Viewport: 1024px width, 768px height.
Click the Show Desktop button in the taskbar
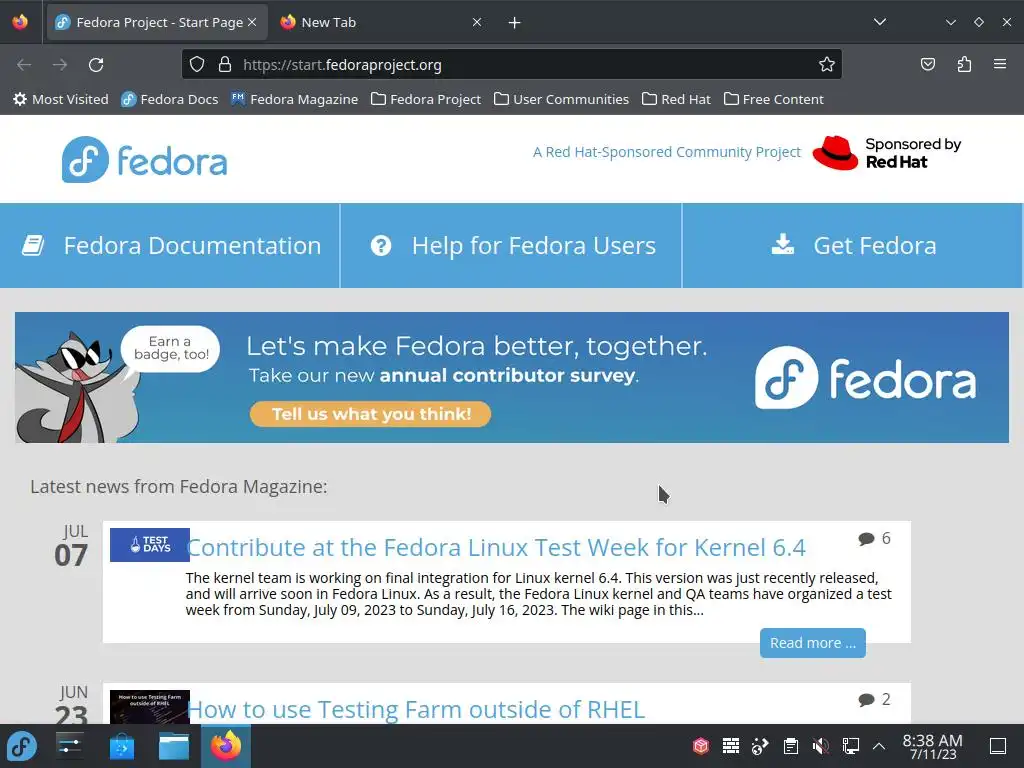tap(998, 746)
